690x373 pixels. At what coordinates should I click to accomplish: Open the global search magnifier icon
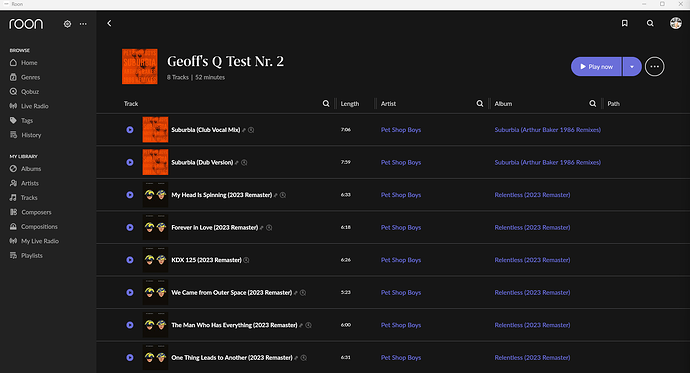pos(650,23)
